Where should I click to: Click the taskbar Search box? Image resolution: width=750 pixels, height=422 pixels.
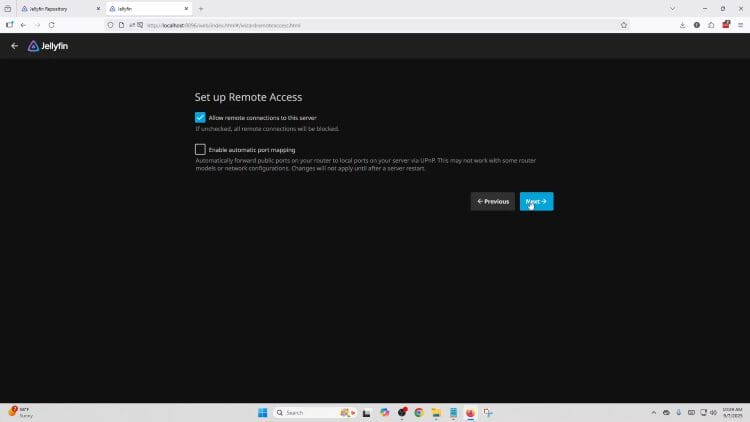303,412
